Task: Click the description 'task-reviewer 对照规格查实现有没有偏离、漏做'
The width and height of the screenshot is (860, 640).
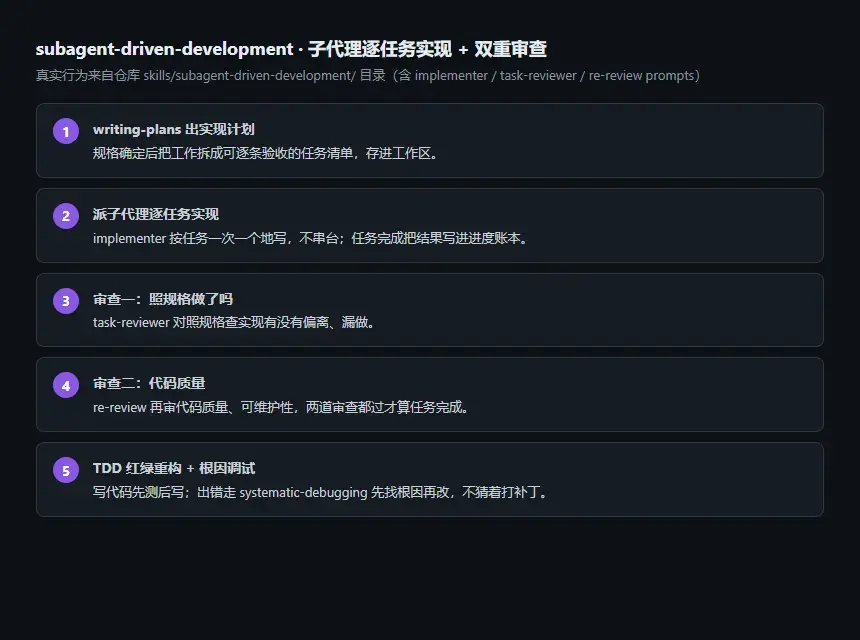Action: click(x=234, y=322)
